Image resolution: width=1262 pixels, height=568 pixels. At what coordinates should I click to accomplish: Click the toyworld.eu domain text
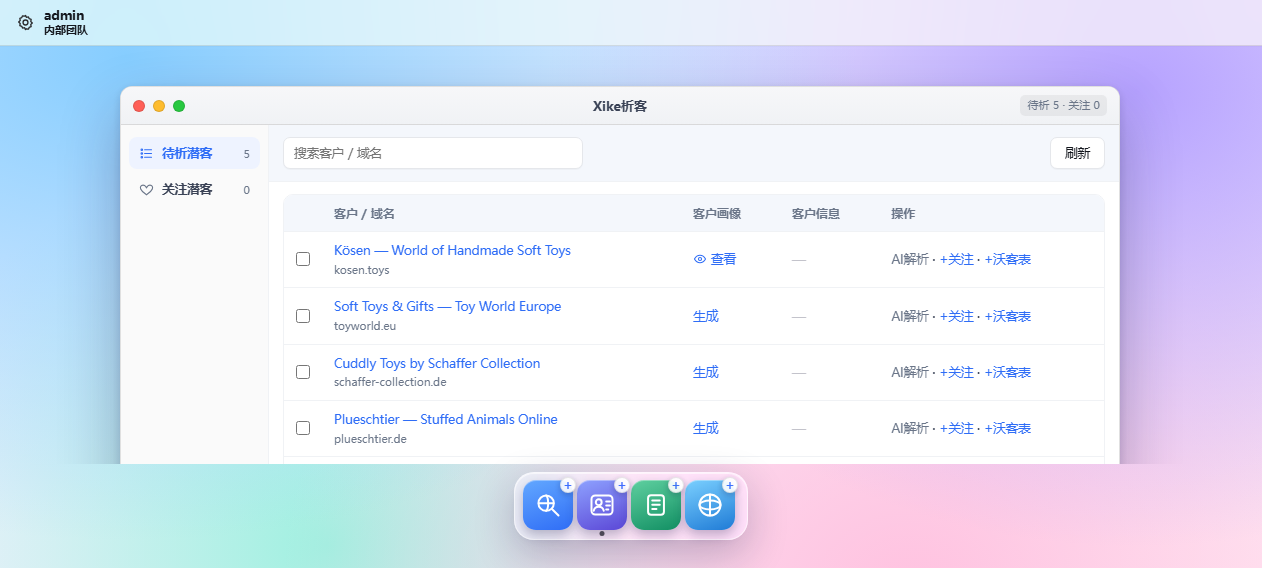(365, 326)
